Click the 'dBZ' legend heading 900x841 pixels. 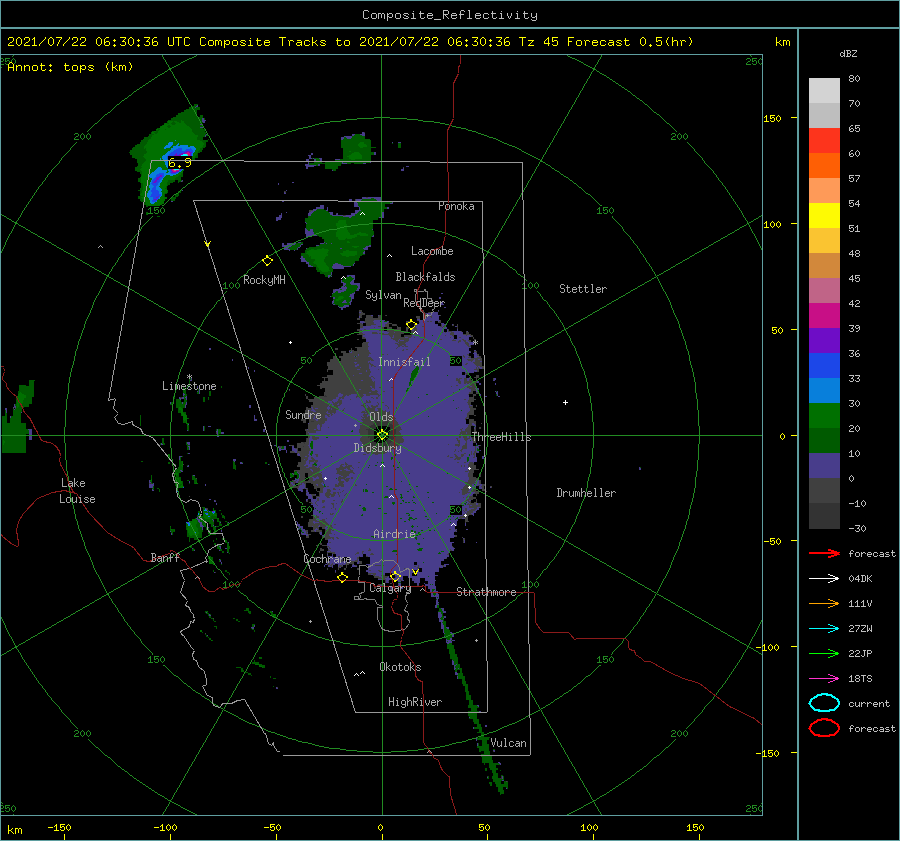tap(848, 53)
